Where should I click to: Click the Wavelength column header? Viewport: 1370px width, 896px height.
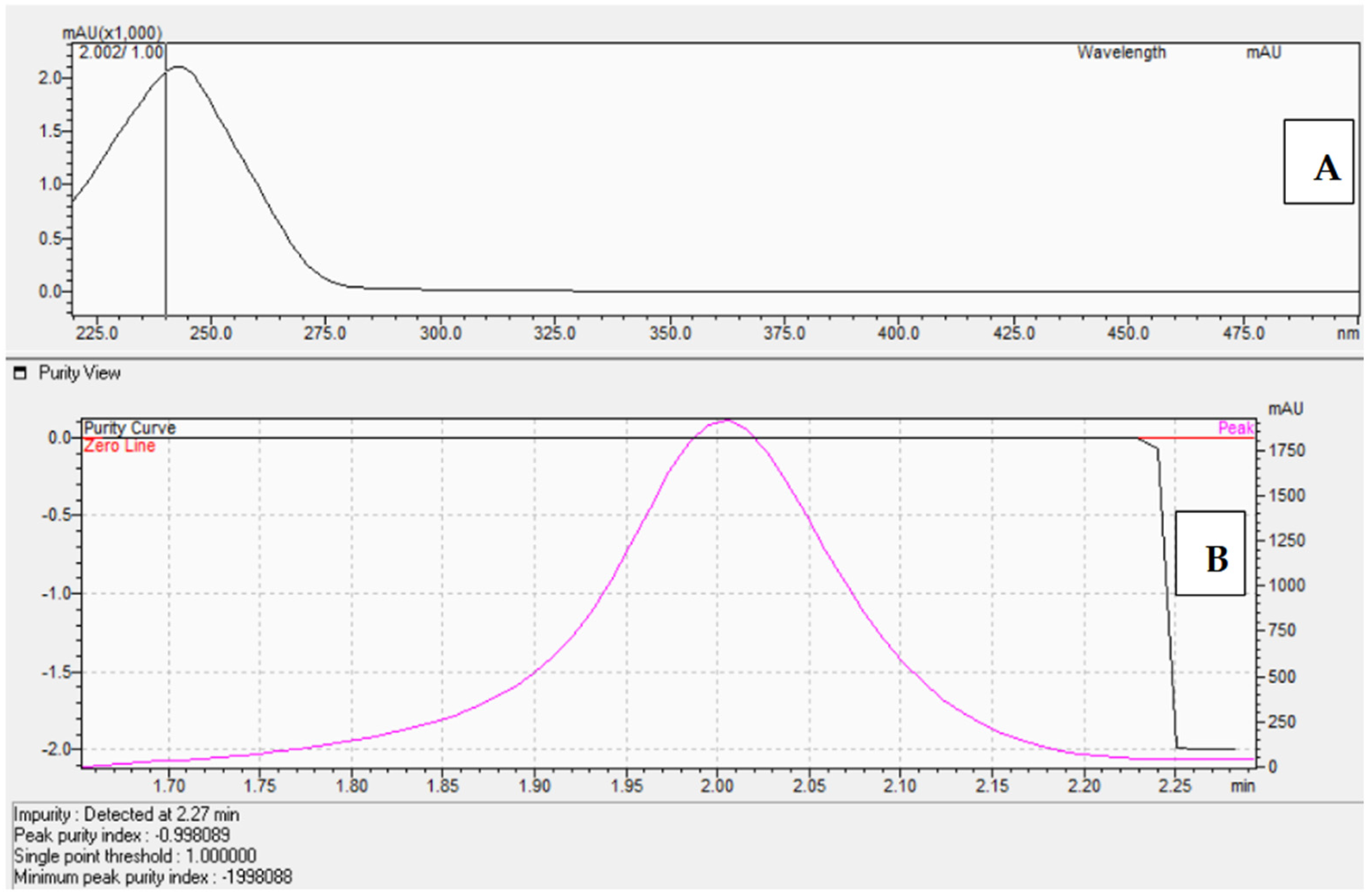coord(1121,53)
